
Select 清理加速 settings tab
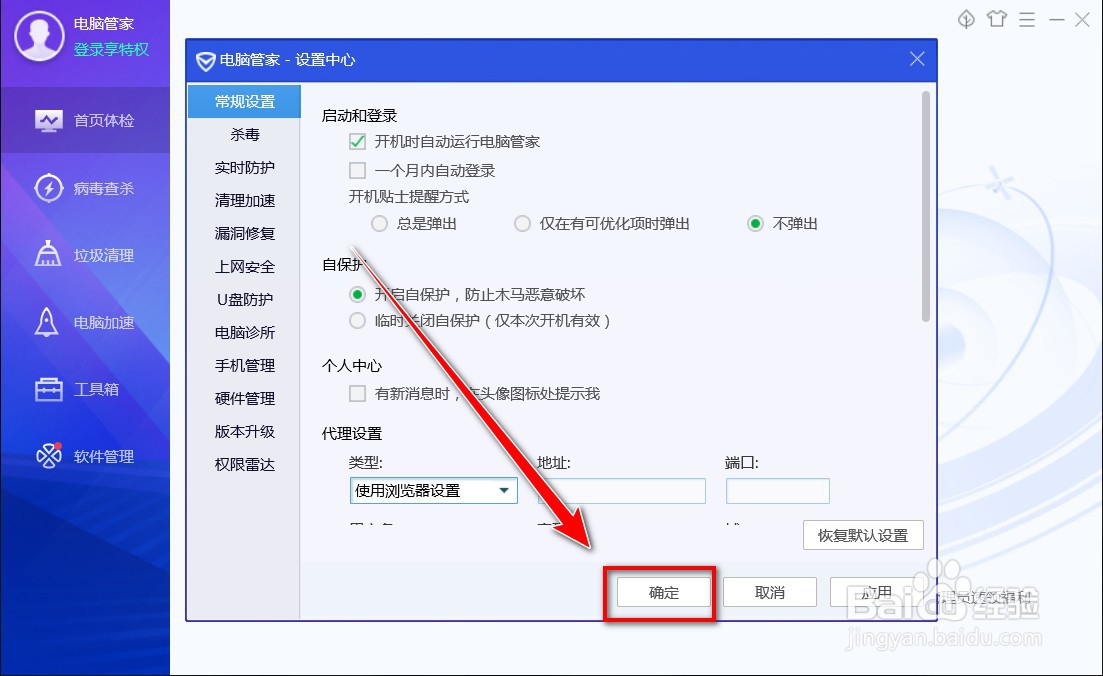point(244,200)
